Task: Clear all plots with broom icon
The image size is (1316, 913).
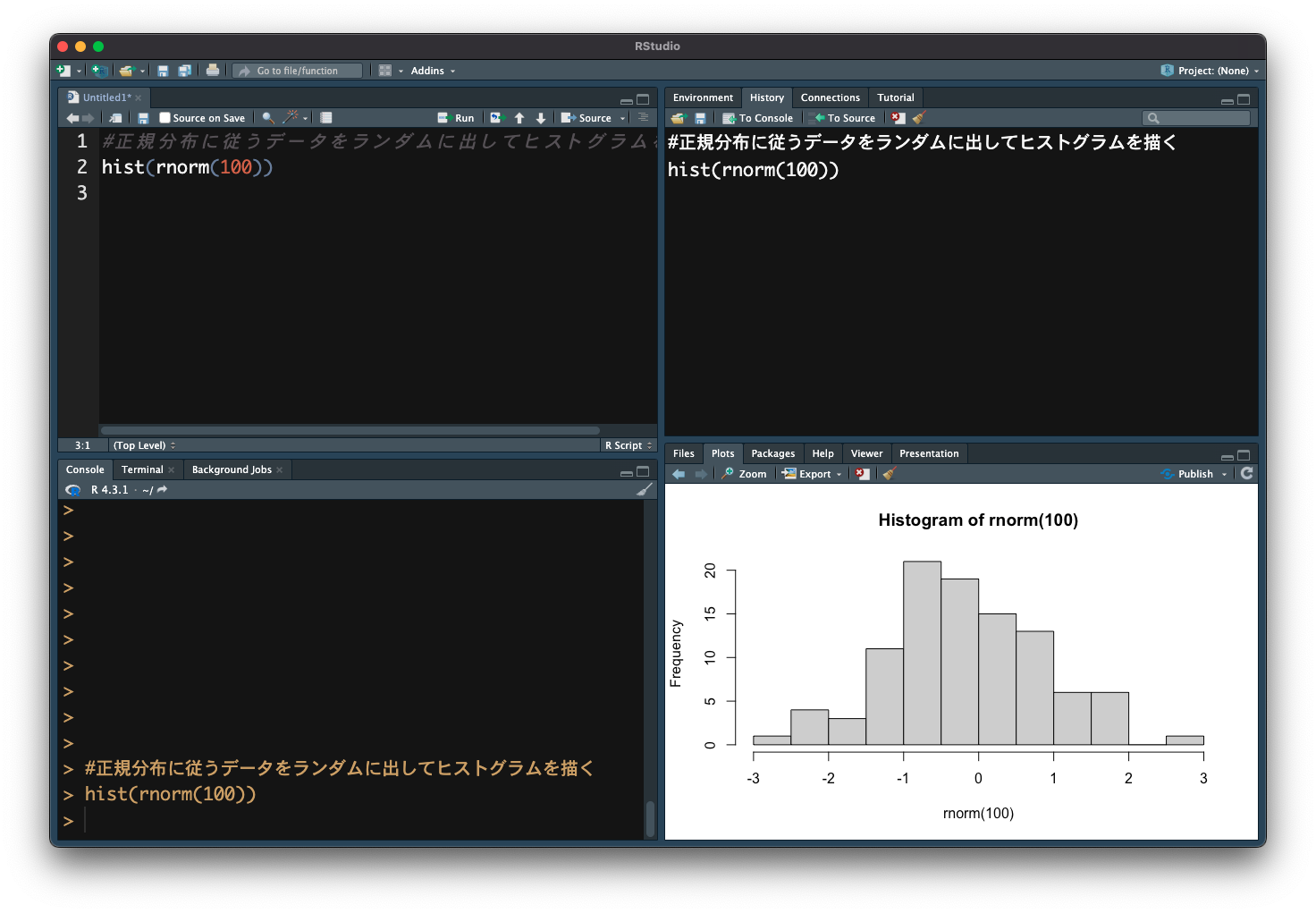Action: [x=889, y=473]
